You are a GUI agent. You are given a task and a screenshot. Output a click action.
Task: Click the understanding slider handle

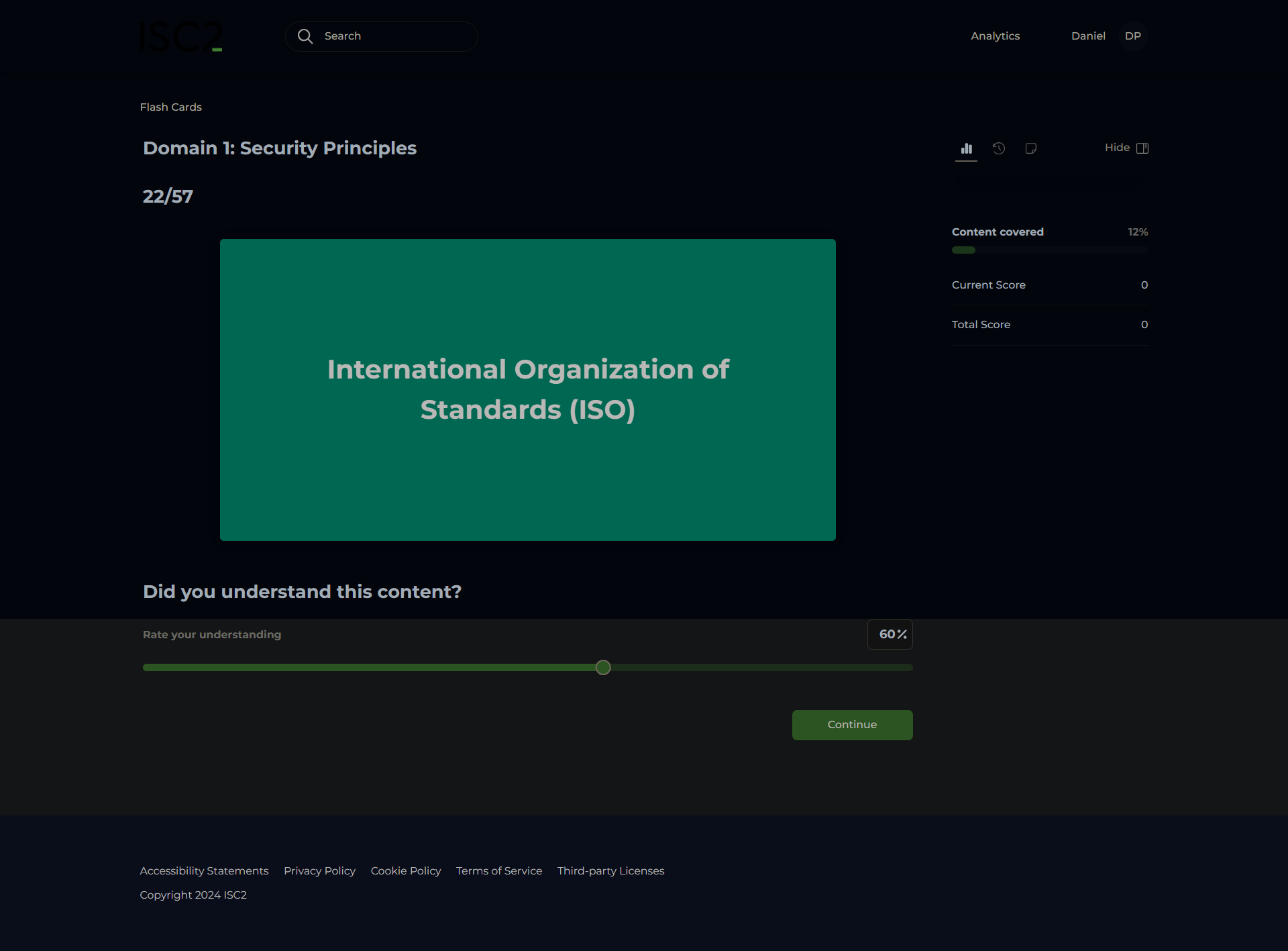[603, 667]
